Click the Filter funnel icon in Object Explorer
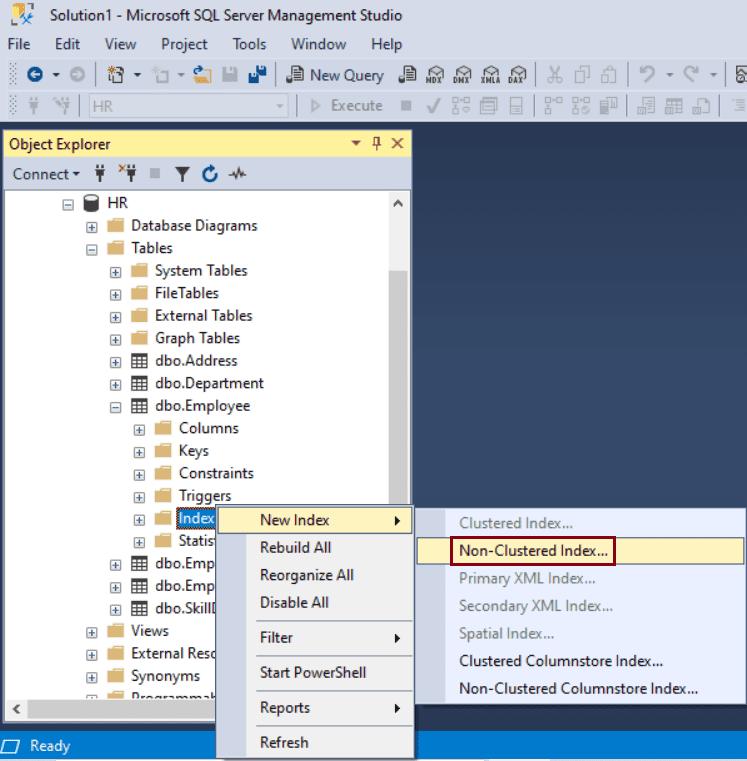Image resolution: width=747 pixels, height=761 pixels. [x=182, y=174]
